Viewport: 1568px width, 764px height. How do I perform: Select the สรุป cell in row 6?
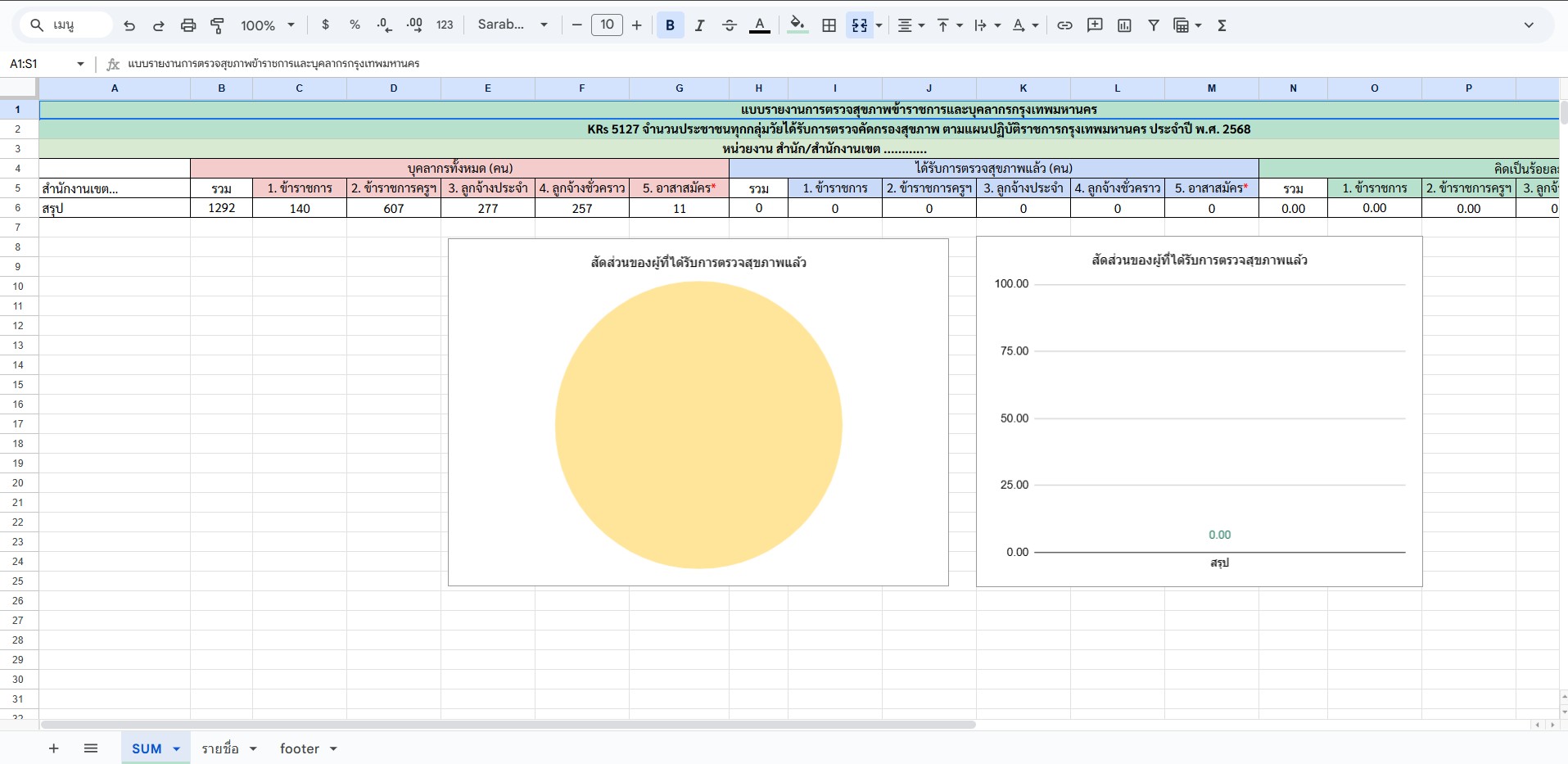[x=115, y=208]
